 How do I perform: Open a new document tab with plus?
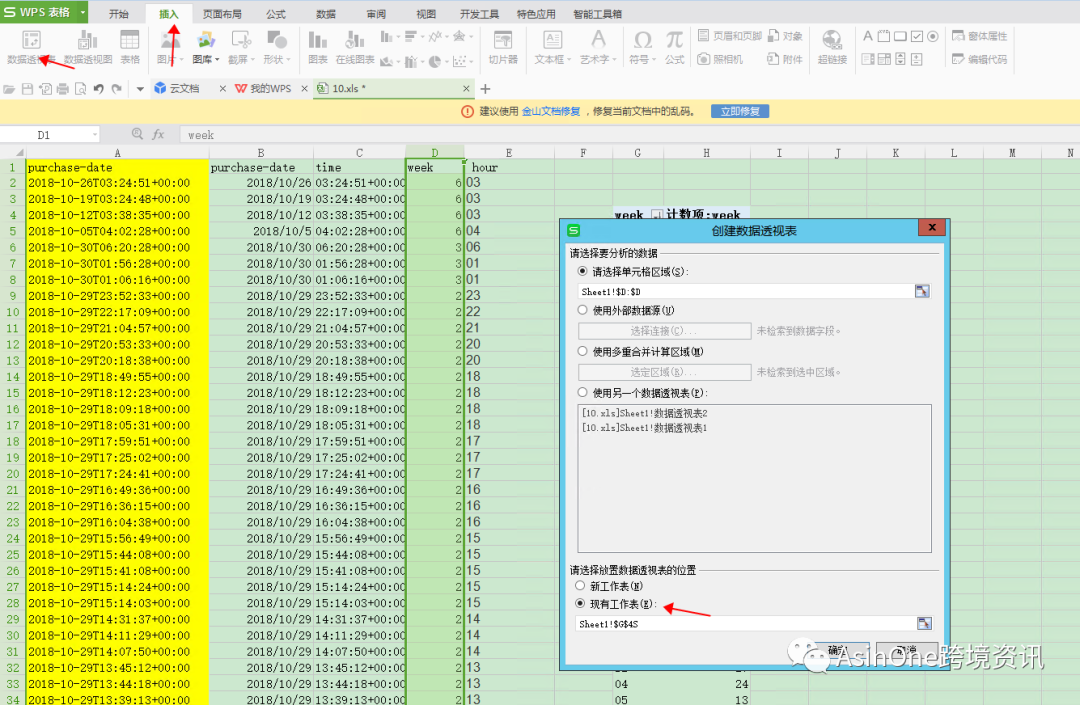click(x=485, y=89)
